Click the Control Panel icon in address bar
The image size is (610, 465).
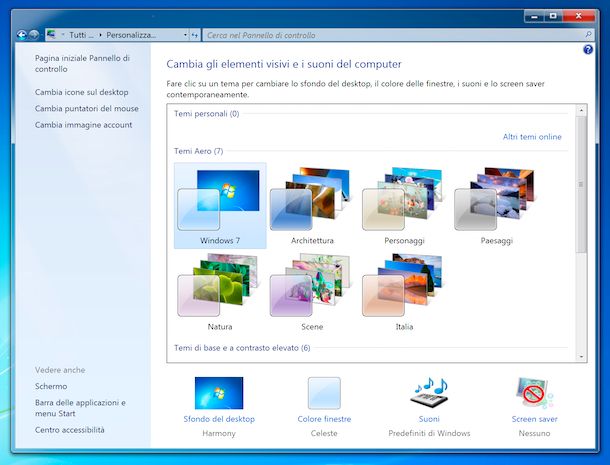click(x=51, y=35)
